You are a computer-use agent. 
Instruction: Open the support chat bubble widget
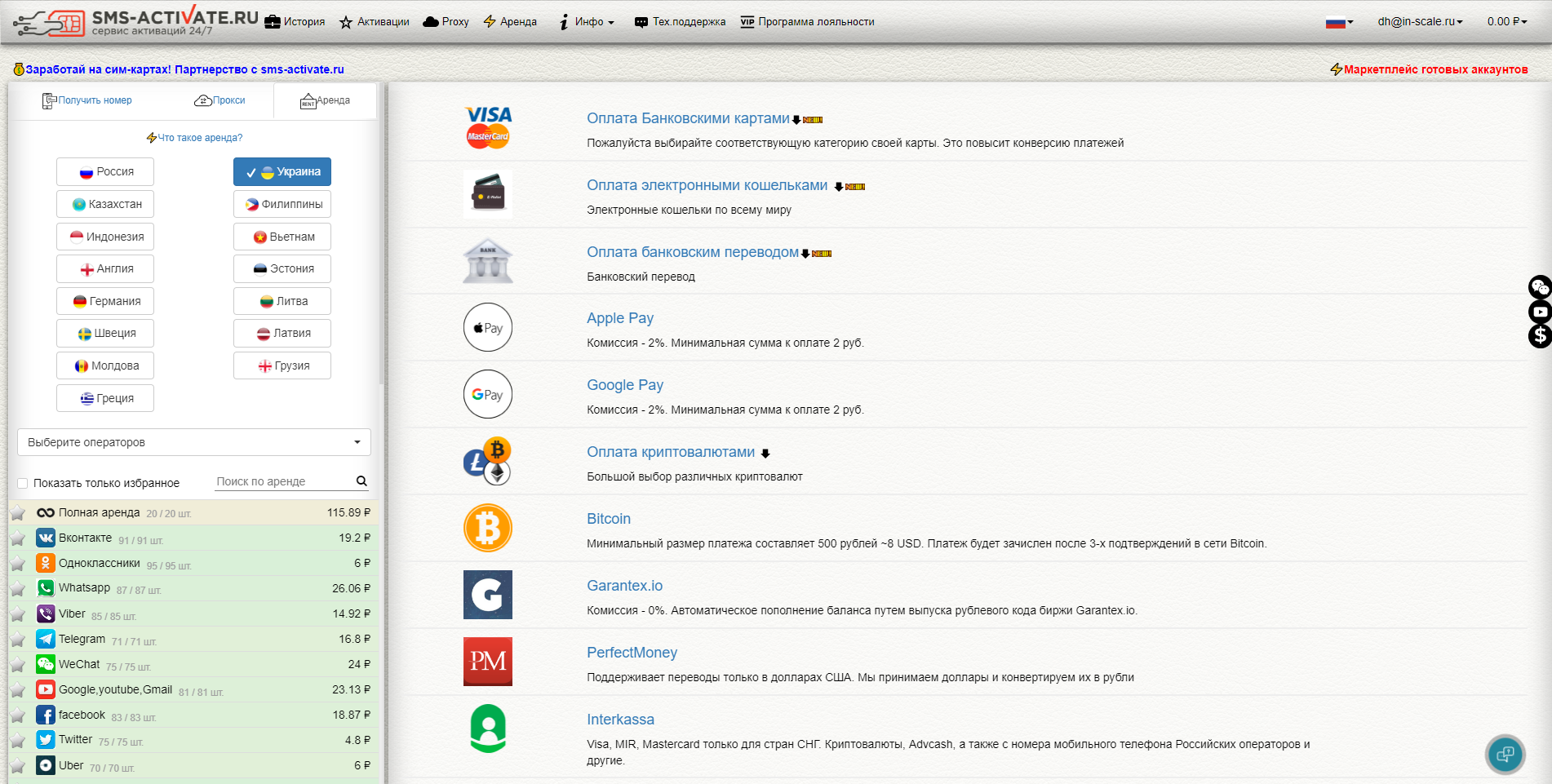[x=1505, y=755]
